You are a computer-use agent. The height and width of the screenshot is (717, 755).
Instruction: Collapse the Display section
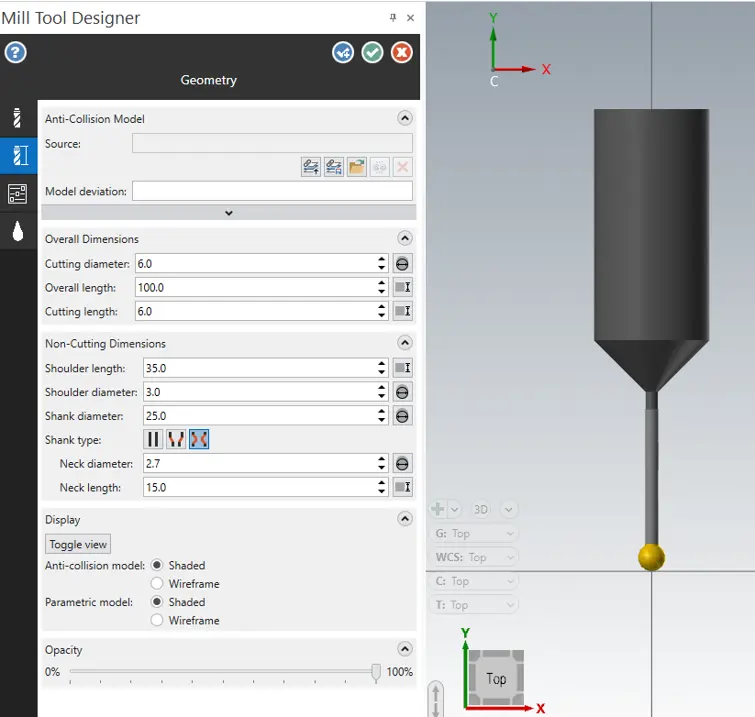click(405, 519)
